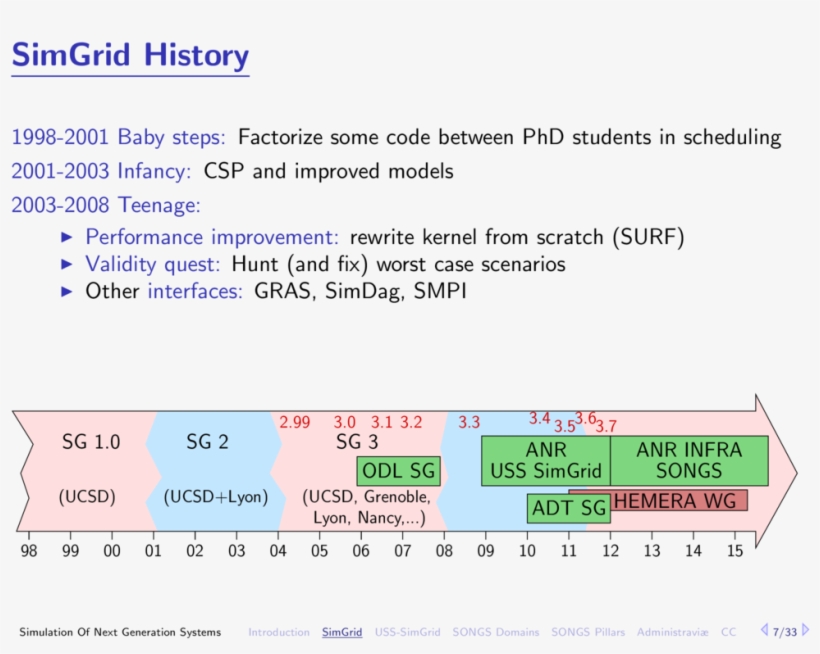
Task: Click the year 12 axis tick
Action: tap(610, 550)
